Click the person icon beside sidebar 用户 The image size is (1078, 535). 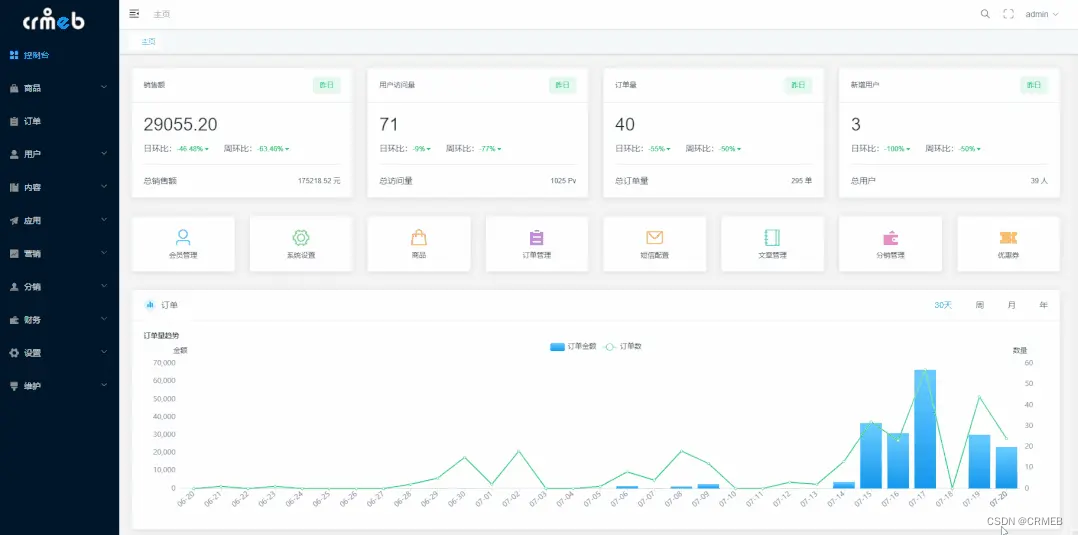pyautogui.click(x=14, y=154)
